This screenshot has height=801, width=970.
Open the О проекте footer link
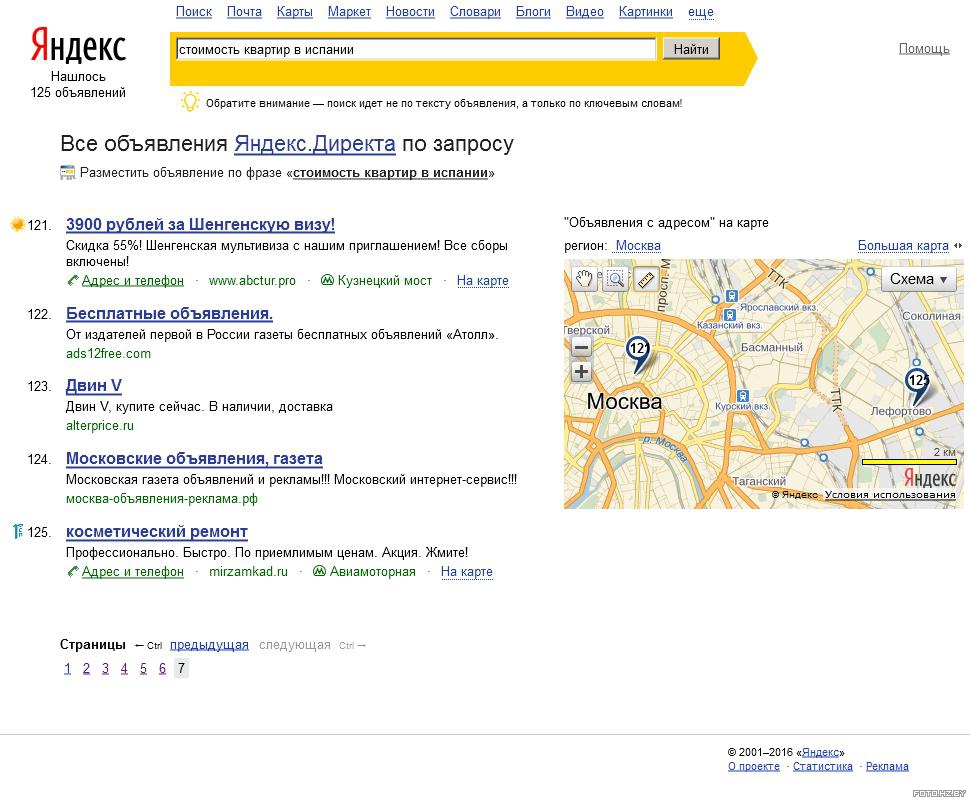(x=753, y=766)
